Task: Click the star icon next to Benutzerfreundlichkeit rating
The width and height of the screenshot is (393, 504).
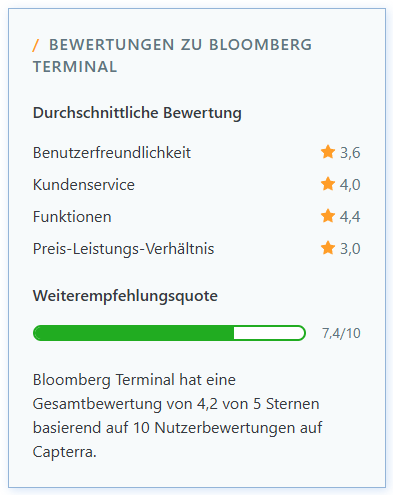Action: tap(328, 152)
